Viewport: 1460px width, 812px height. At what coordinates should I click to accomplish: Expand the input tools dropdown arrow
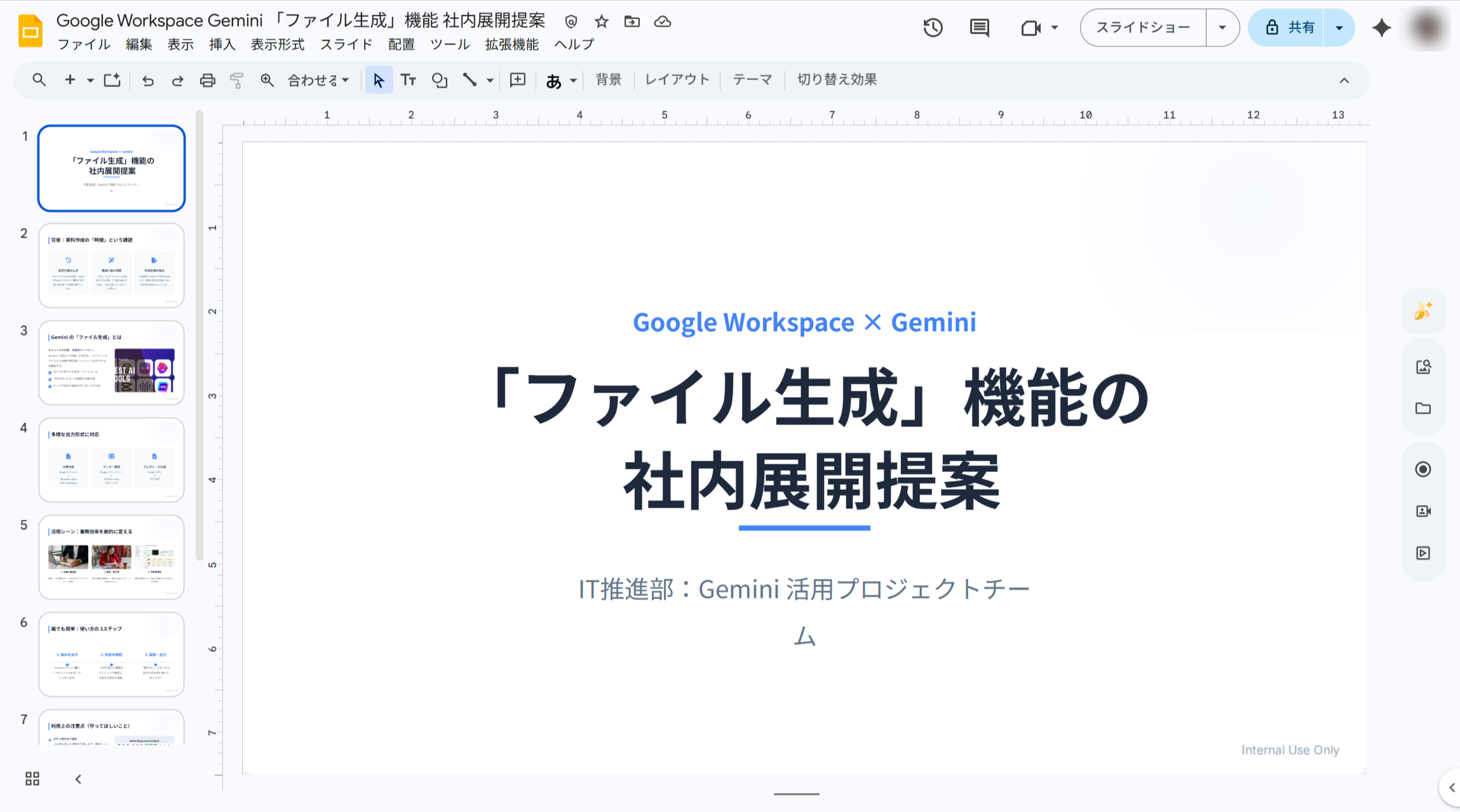click(573, 81)
